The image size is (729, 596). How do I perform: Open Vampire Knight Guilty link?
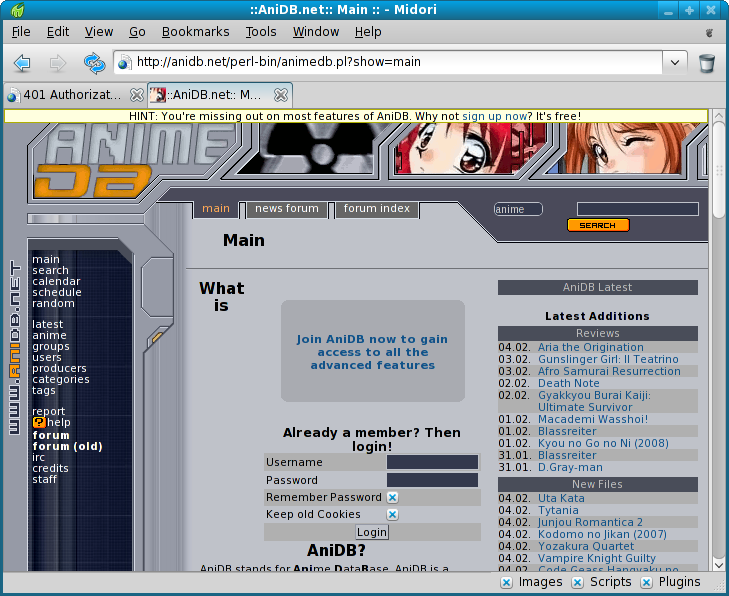click(x=596, y=558)
